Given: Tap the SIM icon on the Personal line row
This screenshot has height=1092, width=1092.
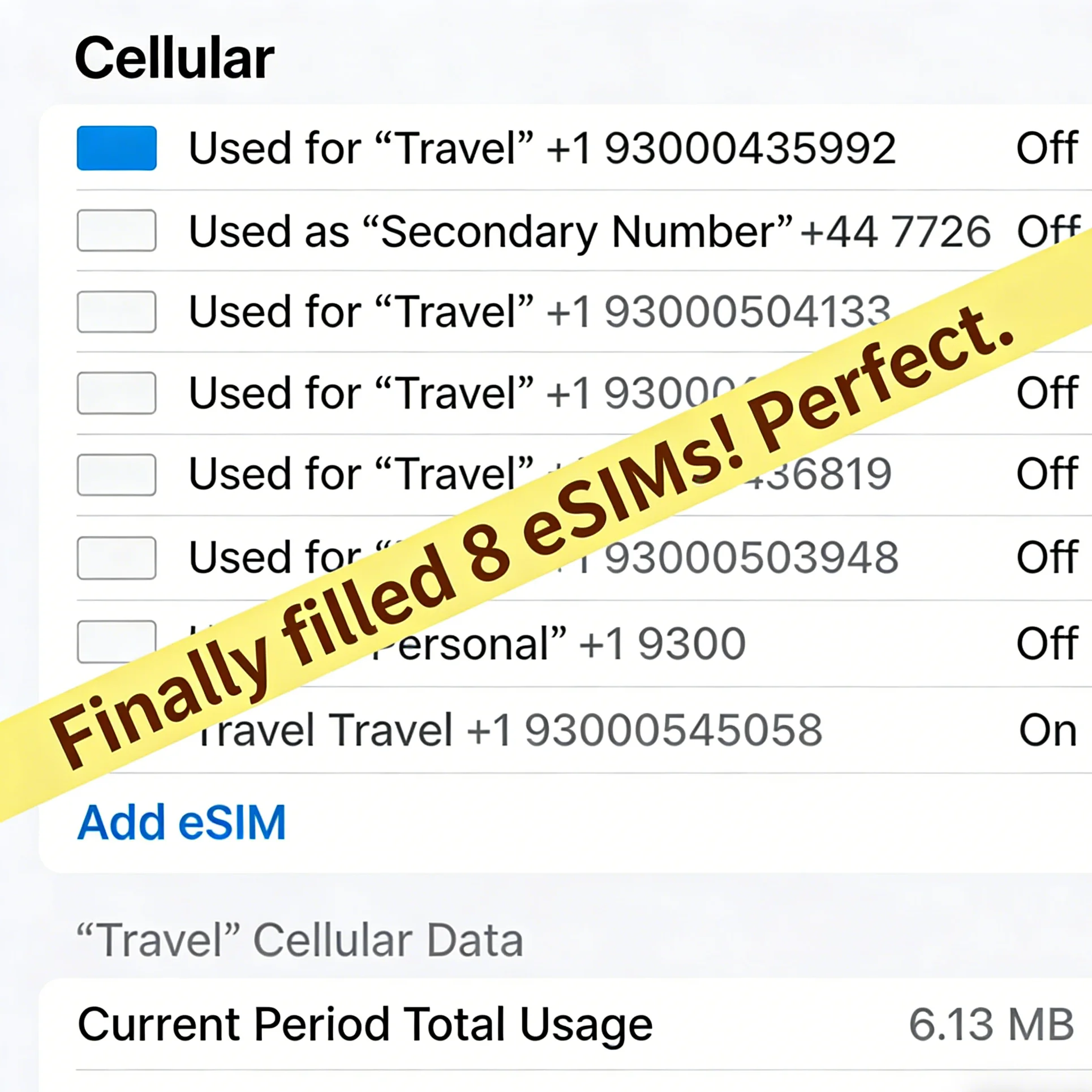Looking at the screenshot, I should point(117,640).
